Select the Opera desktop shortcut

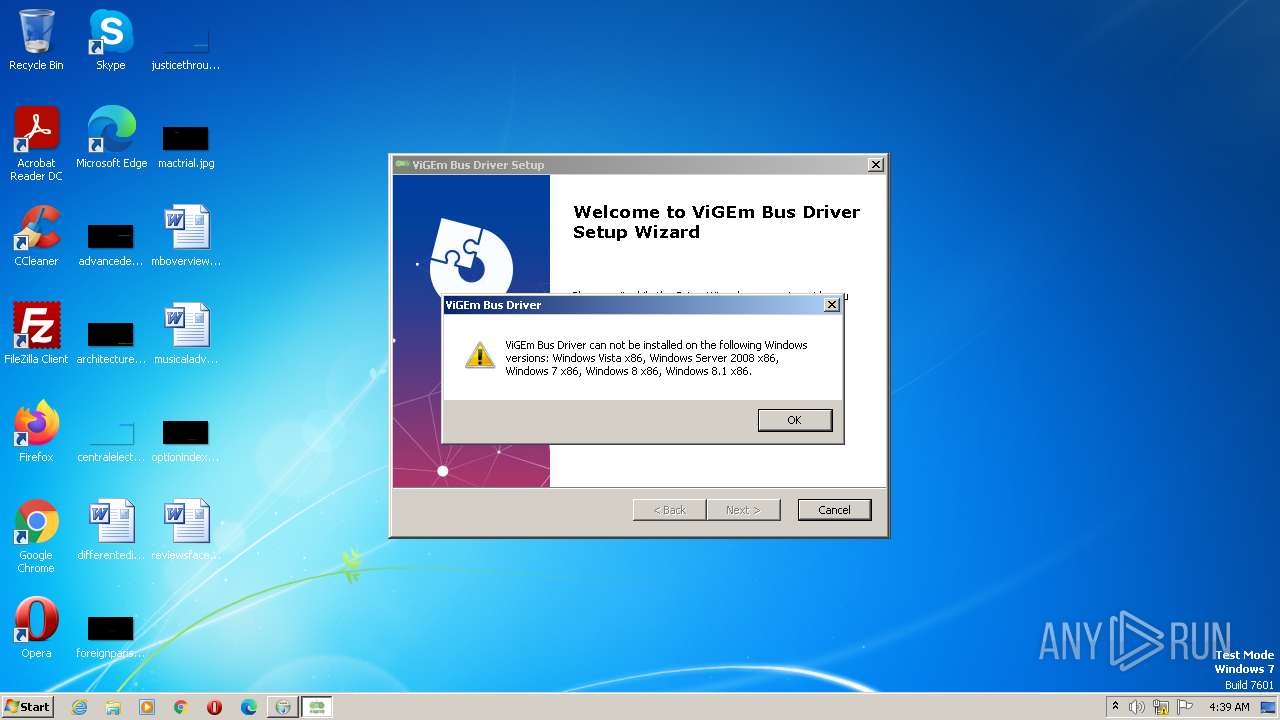(36, 628)
